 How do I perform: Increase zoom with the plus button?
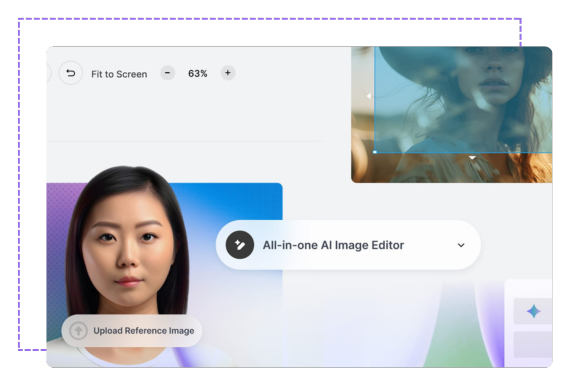pyautogui.click(x=228, y=73)
